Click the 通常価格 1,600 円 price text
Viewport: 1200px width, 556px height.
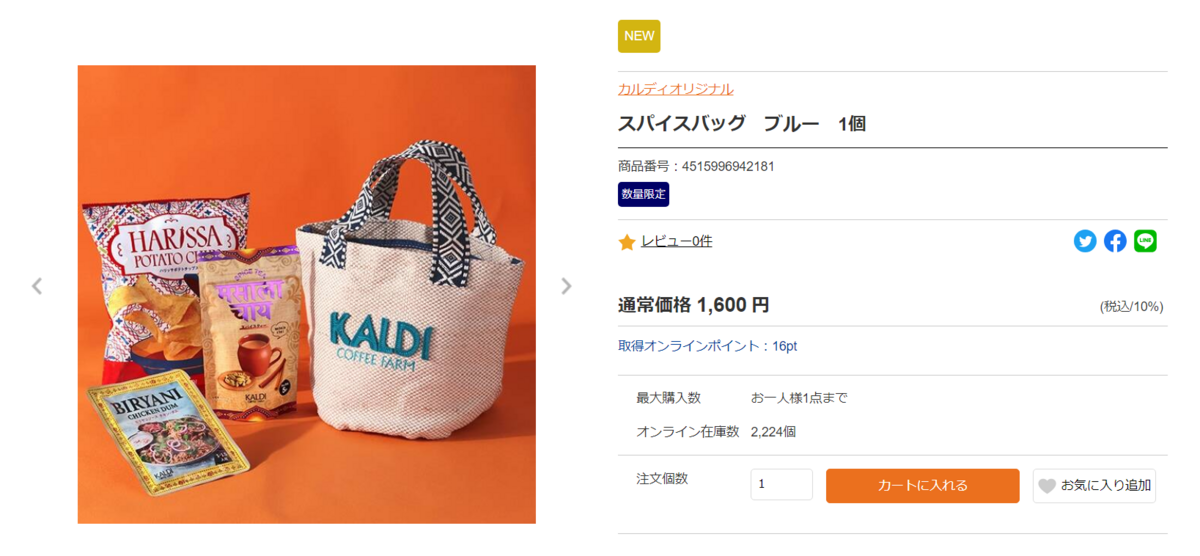[693, 305]
